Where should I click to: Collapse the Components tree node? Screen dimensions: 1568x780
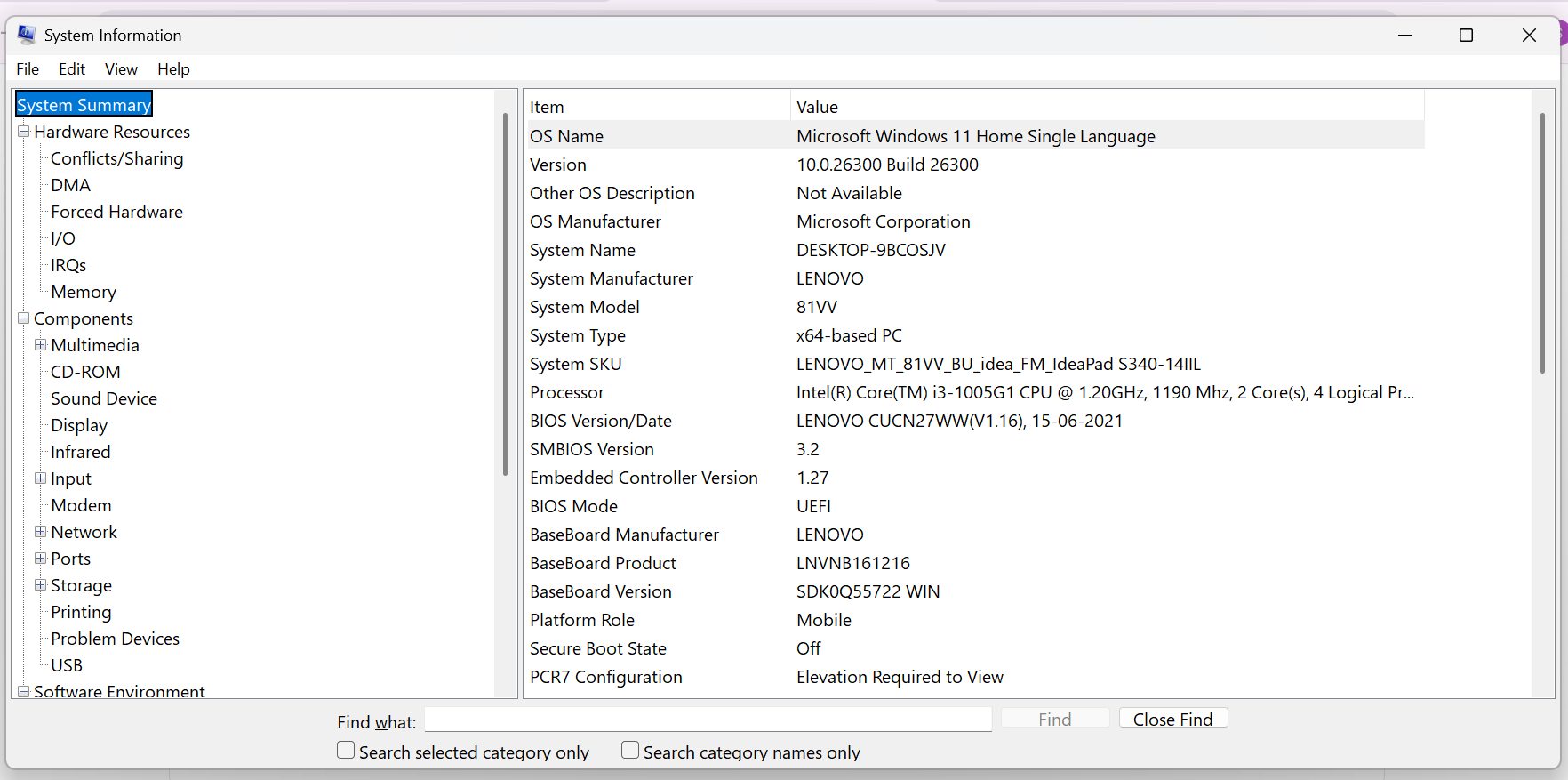[24, 318]
